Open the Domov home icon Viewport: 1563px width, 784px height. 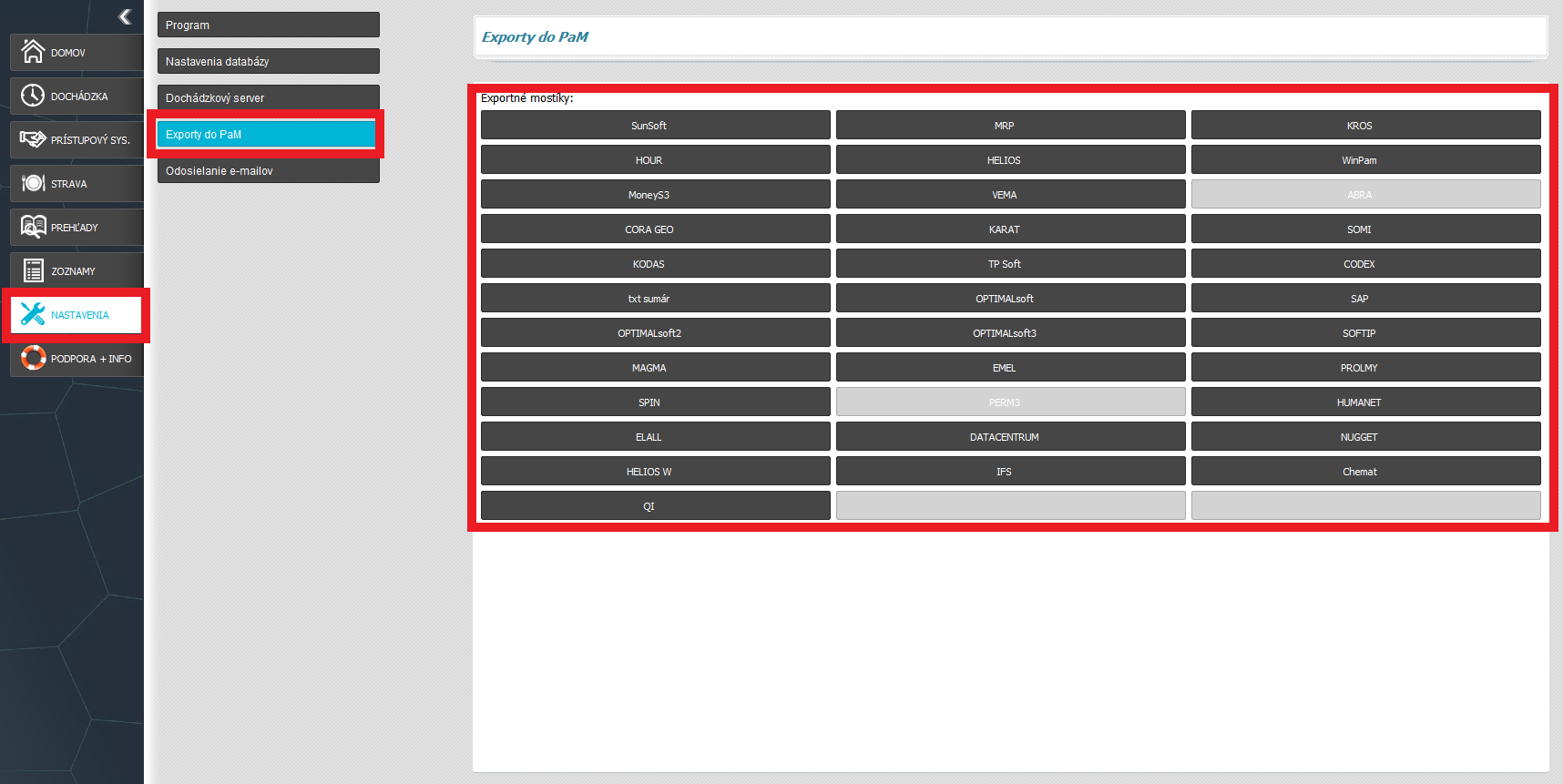(33, 52)
